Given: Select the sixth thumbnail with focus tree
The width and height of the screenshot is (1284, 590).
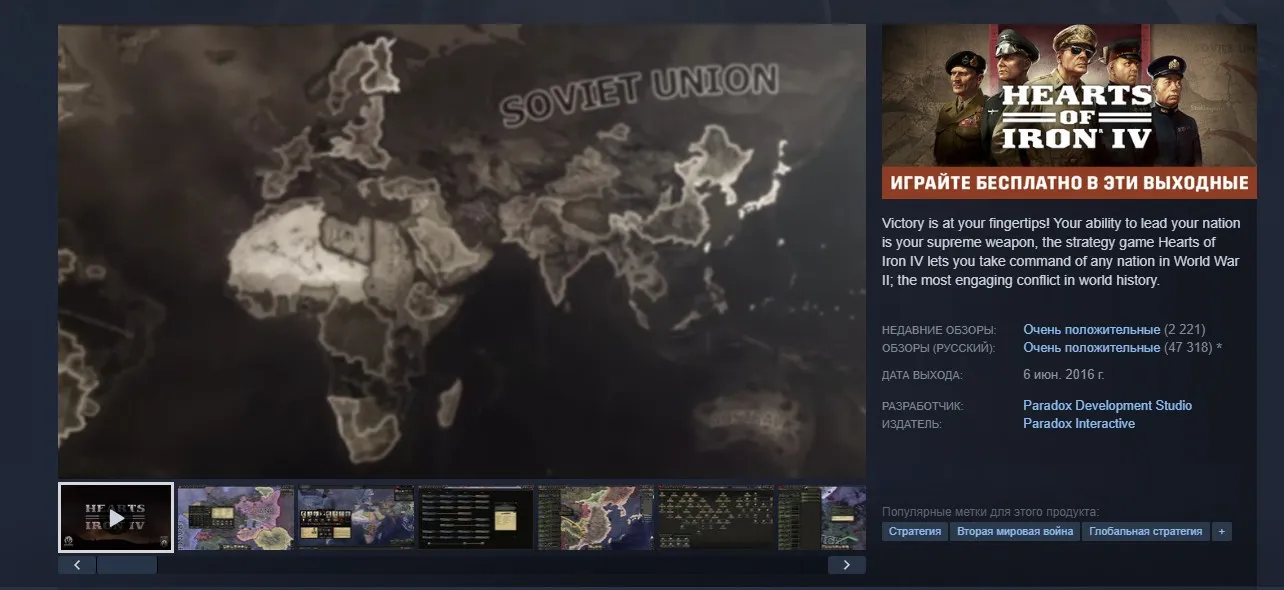Looking at the screenshot, I should pos(716,517).
